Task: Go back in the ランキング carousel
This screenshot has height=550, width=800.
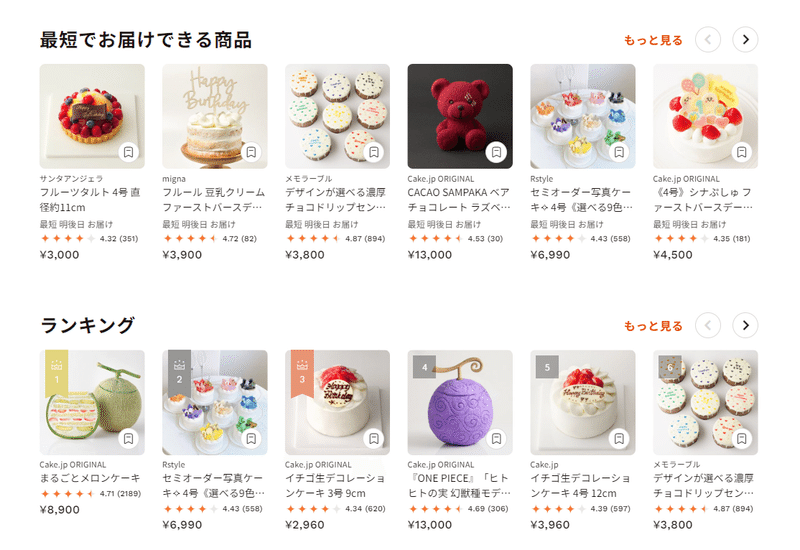Action: click(x=708, y=326)
